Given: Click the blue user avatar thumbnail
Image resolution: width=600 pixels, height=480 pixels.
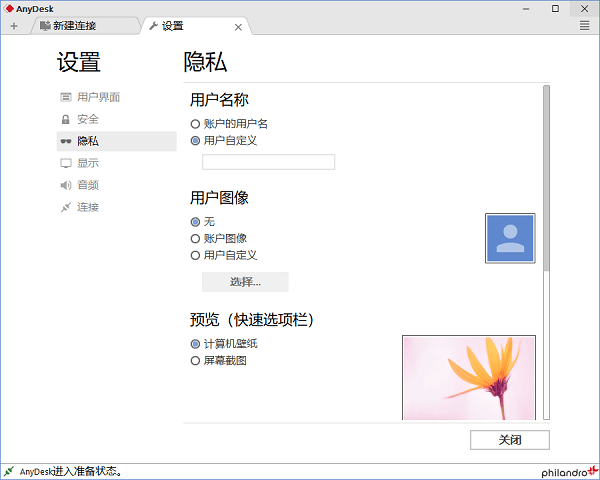Looking at the screenshot, I should click(510, 238).
